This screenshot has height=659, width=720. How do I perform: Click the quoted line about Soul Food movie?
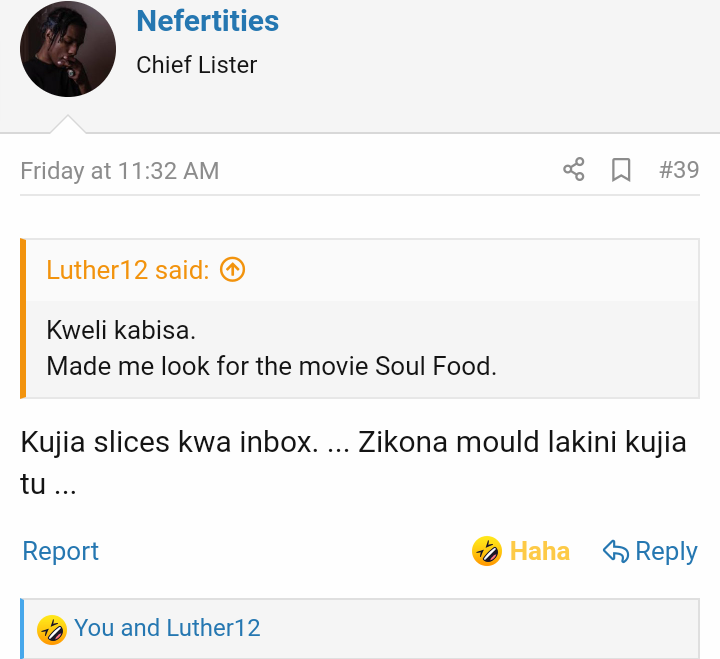[x=271, y=366]
